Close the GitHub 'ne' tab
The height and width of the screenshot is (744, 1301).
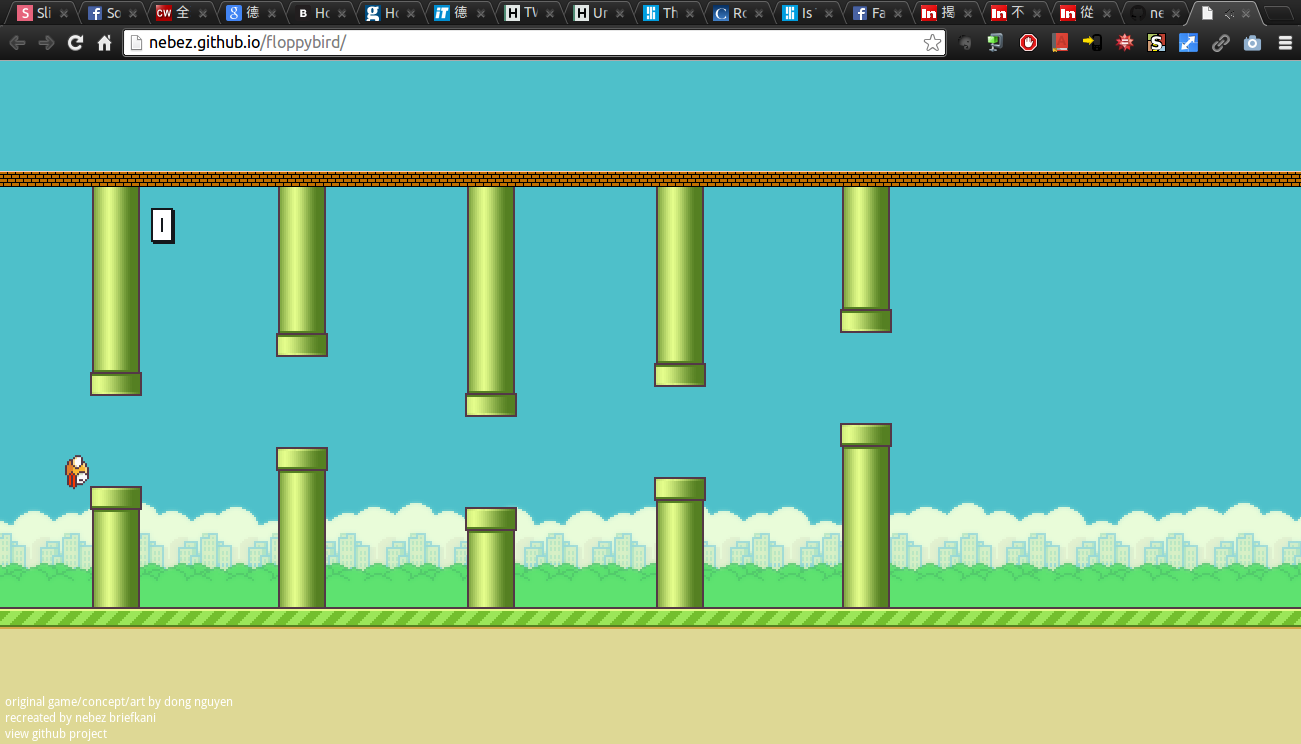[x=1178, y=14]
